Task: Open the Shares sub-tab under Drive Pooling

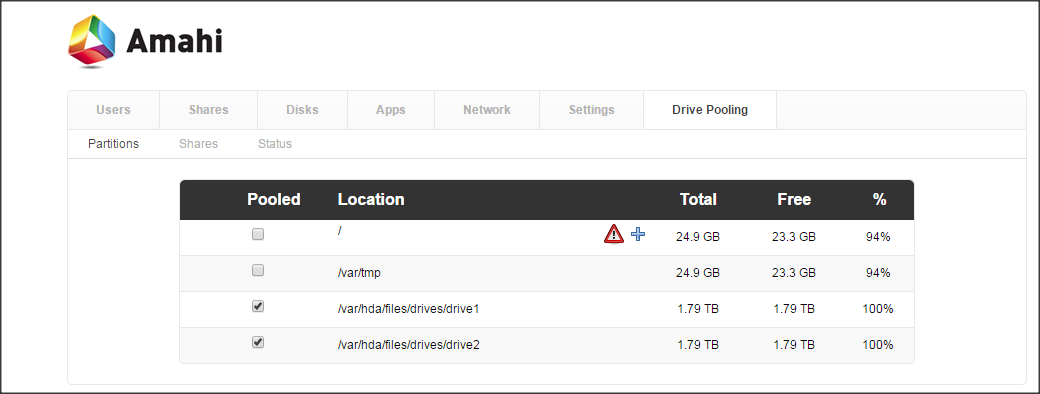Action: point(198,144)
